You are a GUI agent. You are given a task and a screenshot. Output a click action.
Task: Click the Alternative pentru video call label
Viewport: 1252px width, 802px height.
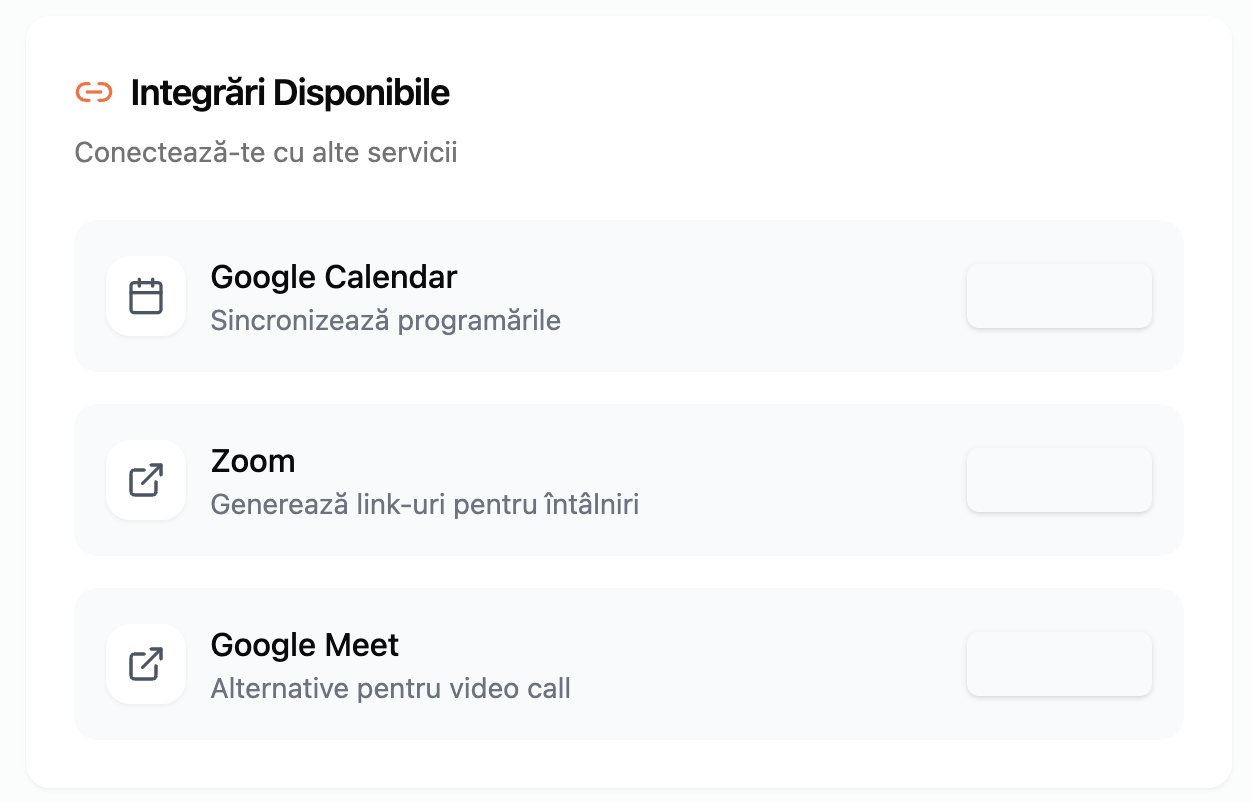tap(390, 688)
